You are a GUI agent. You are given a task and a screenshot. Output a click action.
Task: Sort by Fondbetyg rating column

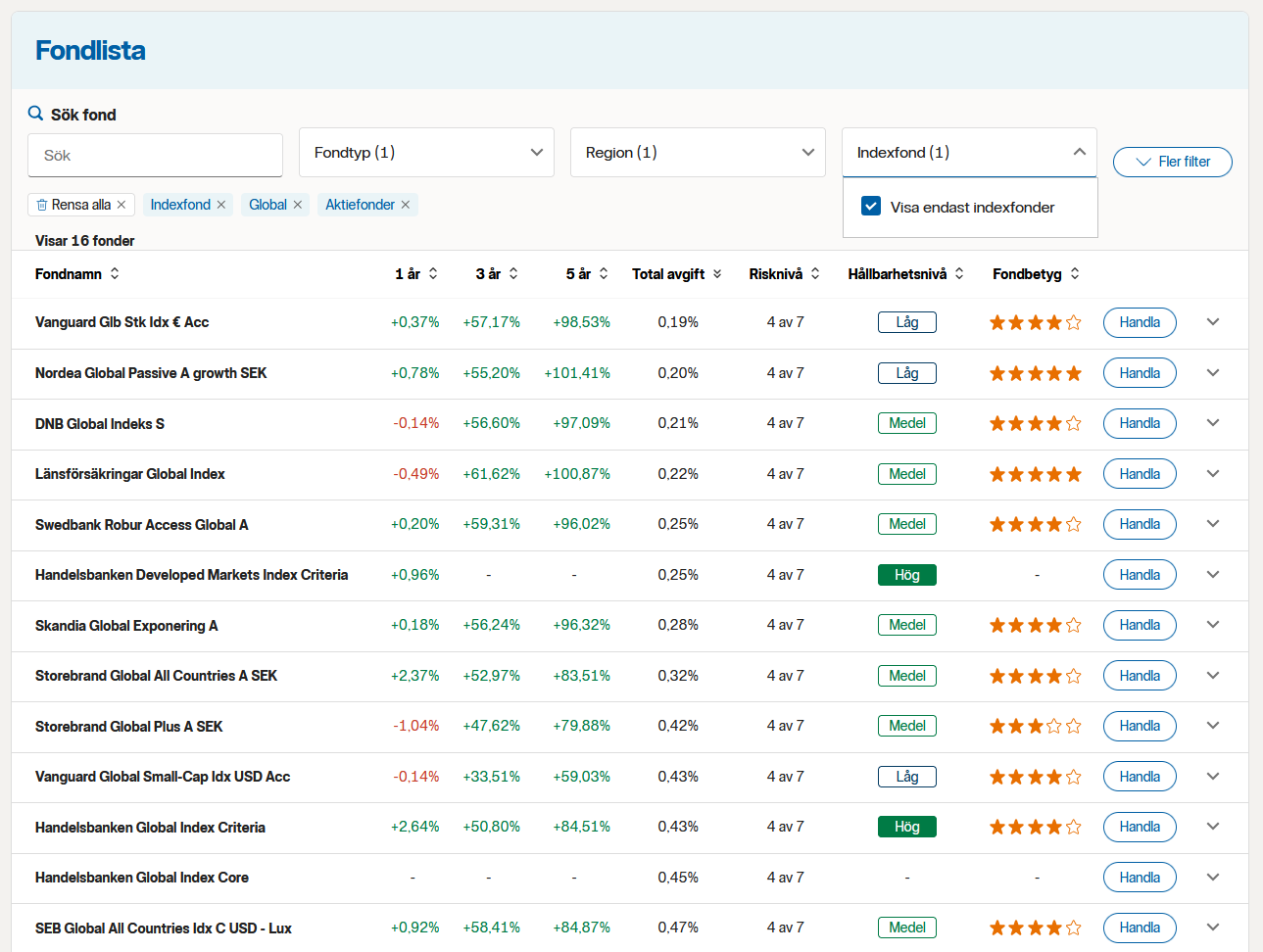1075,274
